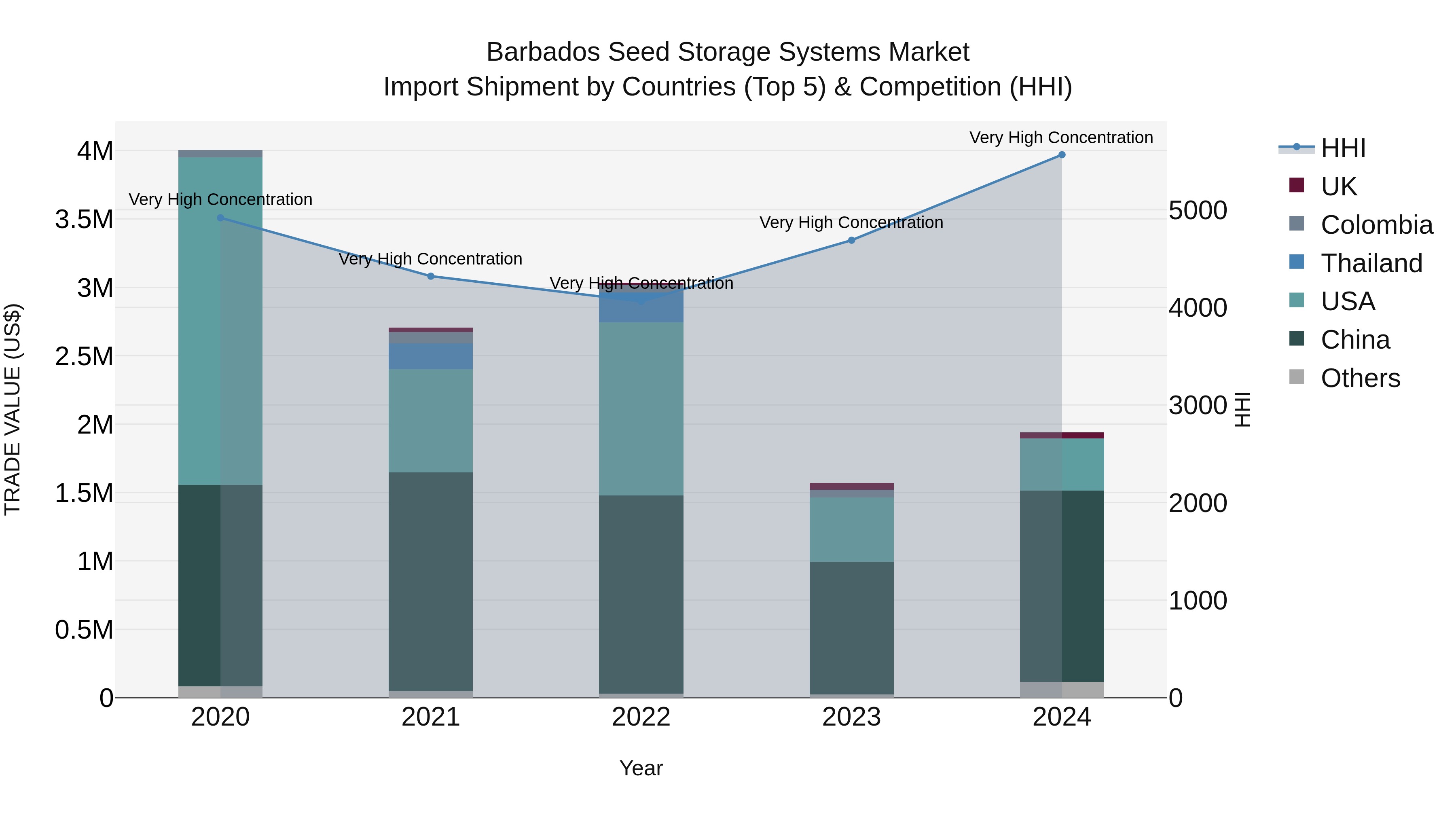Click the Colombia segment of 2021 bar
The height and width of the screenshot is (819, 1456).
click(431, 338)
